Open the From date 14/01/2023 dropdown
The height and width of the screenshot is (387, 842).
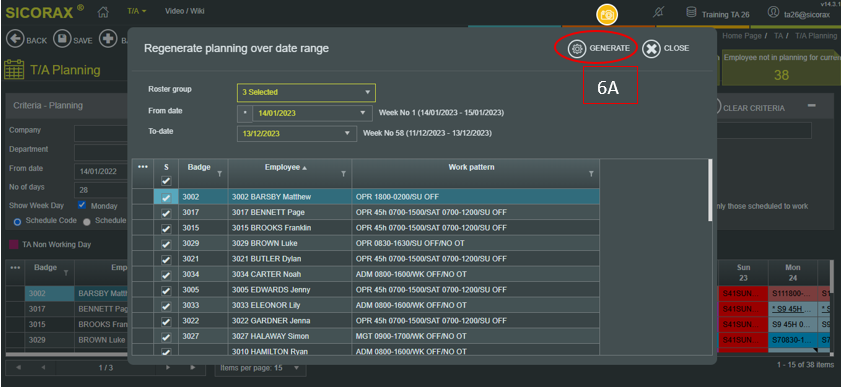[312, 113]
